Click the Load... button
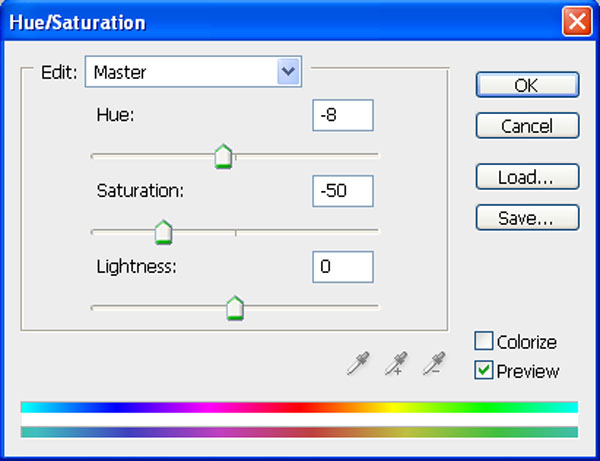 coord(527,178)
